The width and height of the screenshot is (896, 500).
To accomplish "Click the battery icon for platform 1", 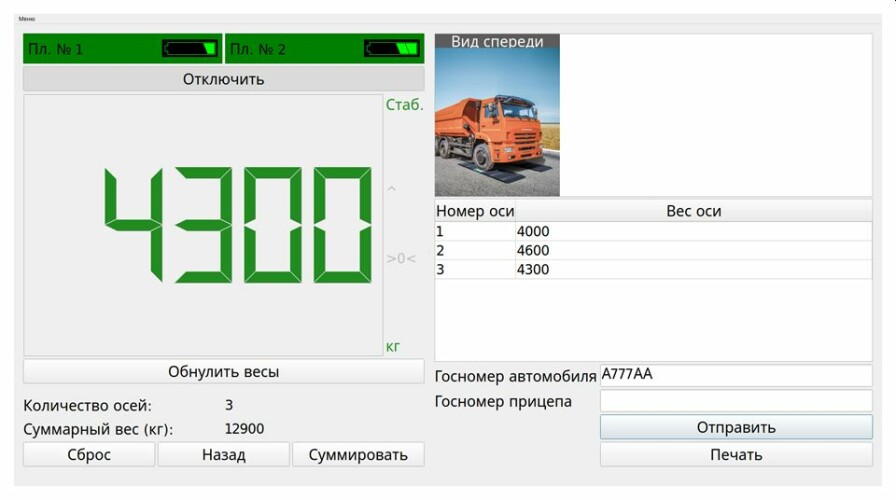I will point(190,48).
